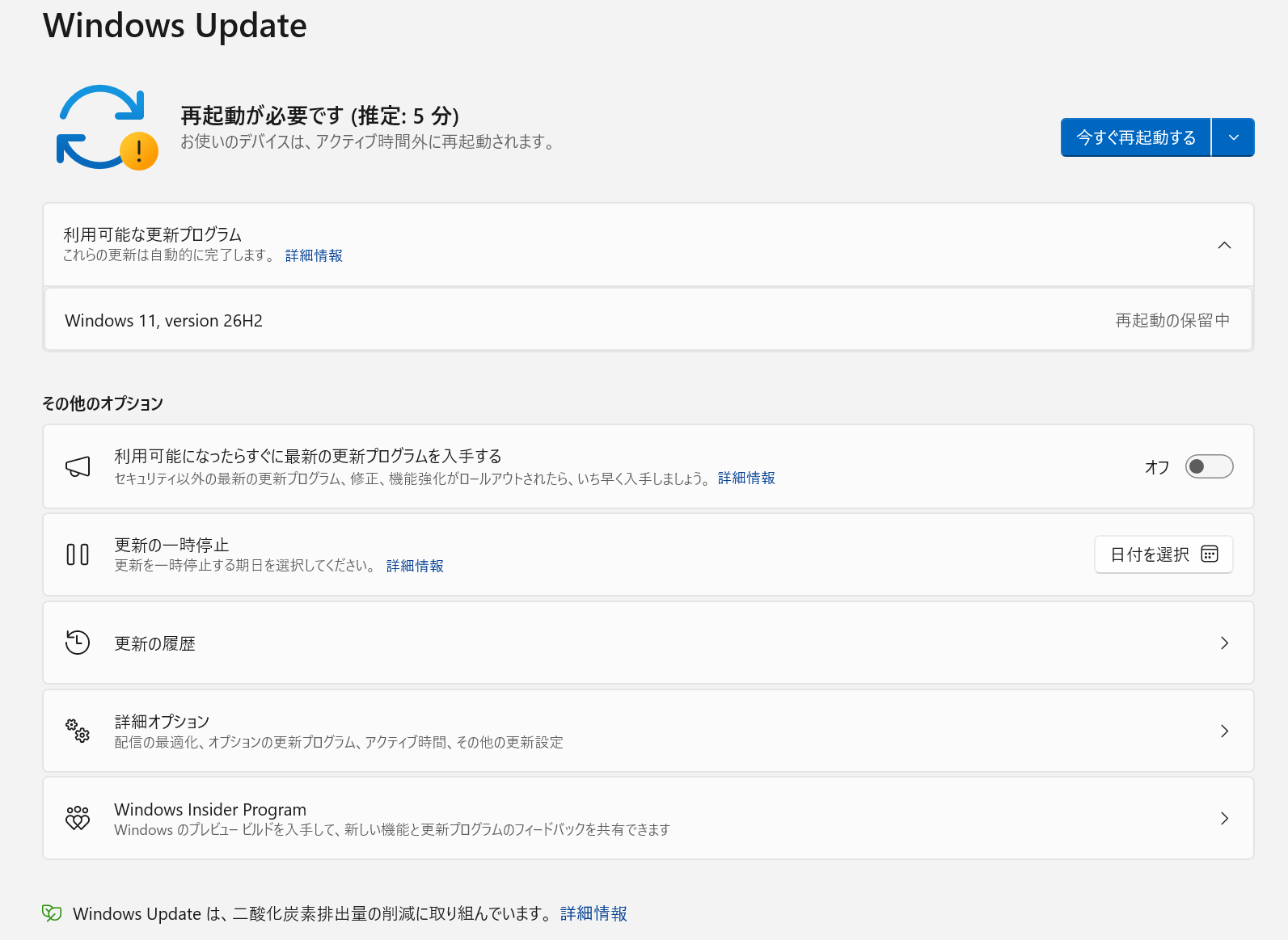The width and height of the screenshot is (1288, 940).
Task: Click the 更新の一時停止 title text
Action: tap(171, 545)
